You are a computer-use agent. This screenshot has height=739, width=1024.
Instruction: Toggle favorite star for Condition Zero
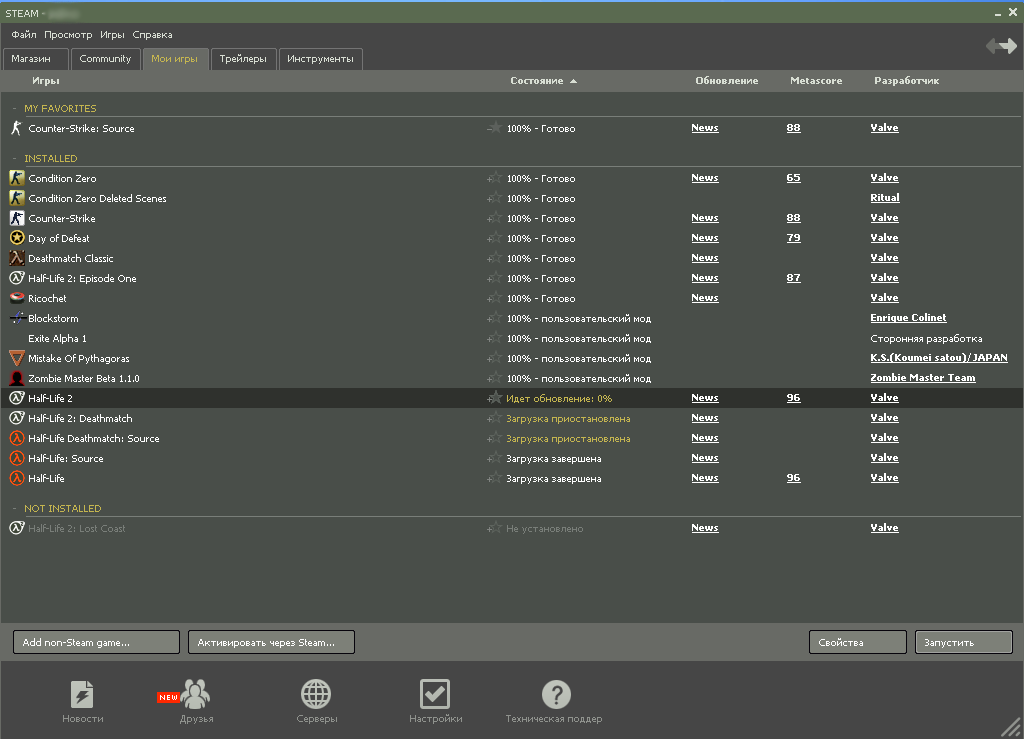[494, 178]
